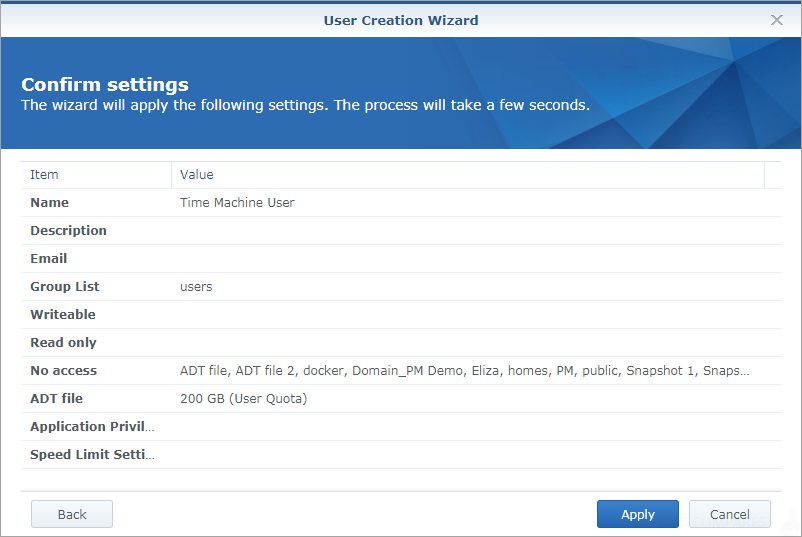802x537 pixels.
Task: Click the Item column header
Action: coord(96,175)
